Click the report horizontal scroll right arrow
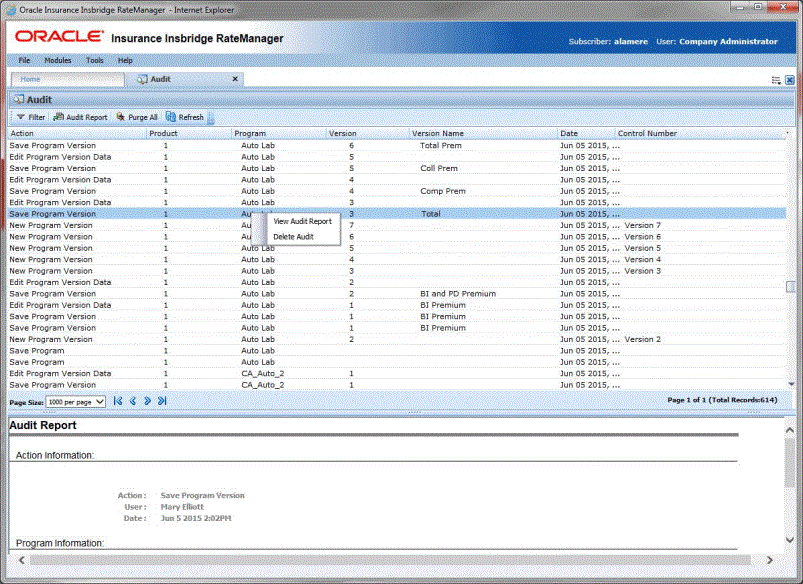803x584 pixels. (769, 560)
